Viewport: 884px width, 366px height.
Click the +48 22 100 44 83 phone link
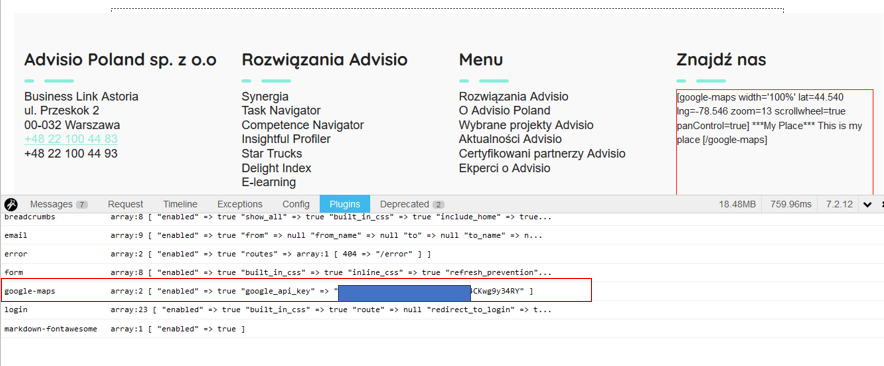[x=71, y=139]
